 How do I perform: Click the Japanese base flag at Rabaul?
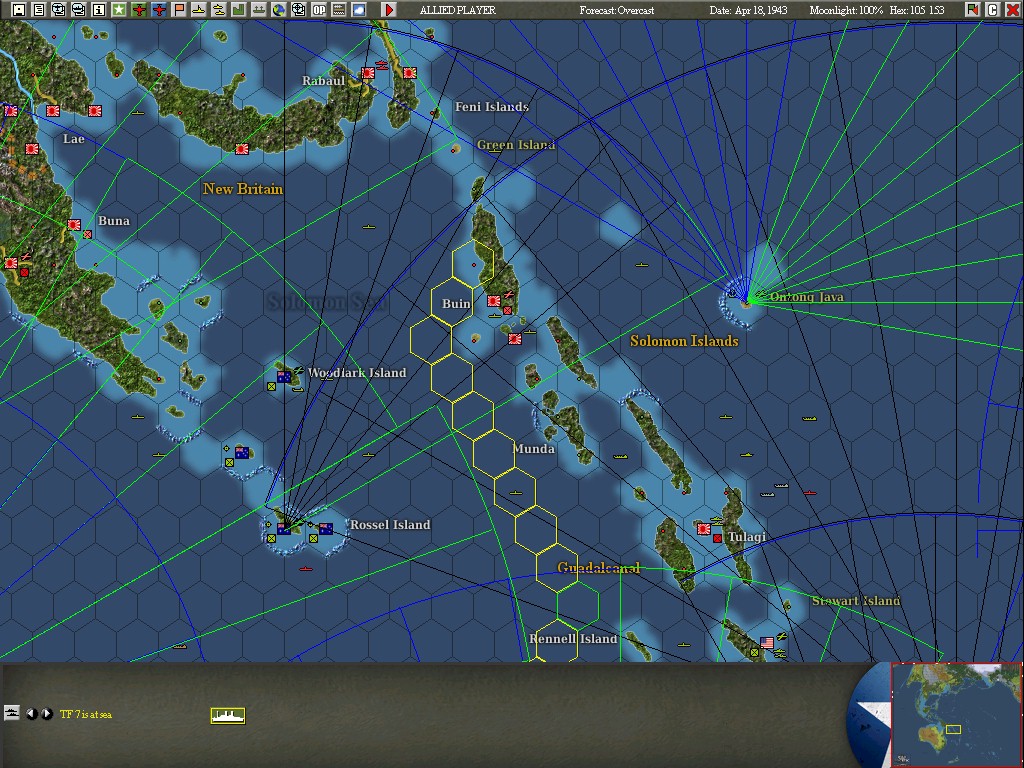click(368, 73)
